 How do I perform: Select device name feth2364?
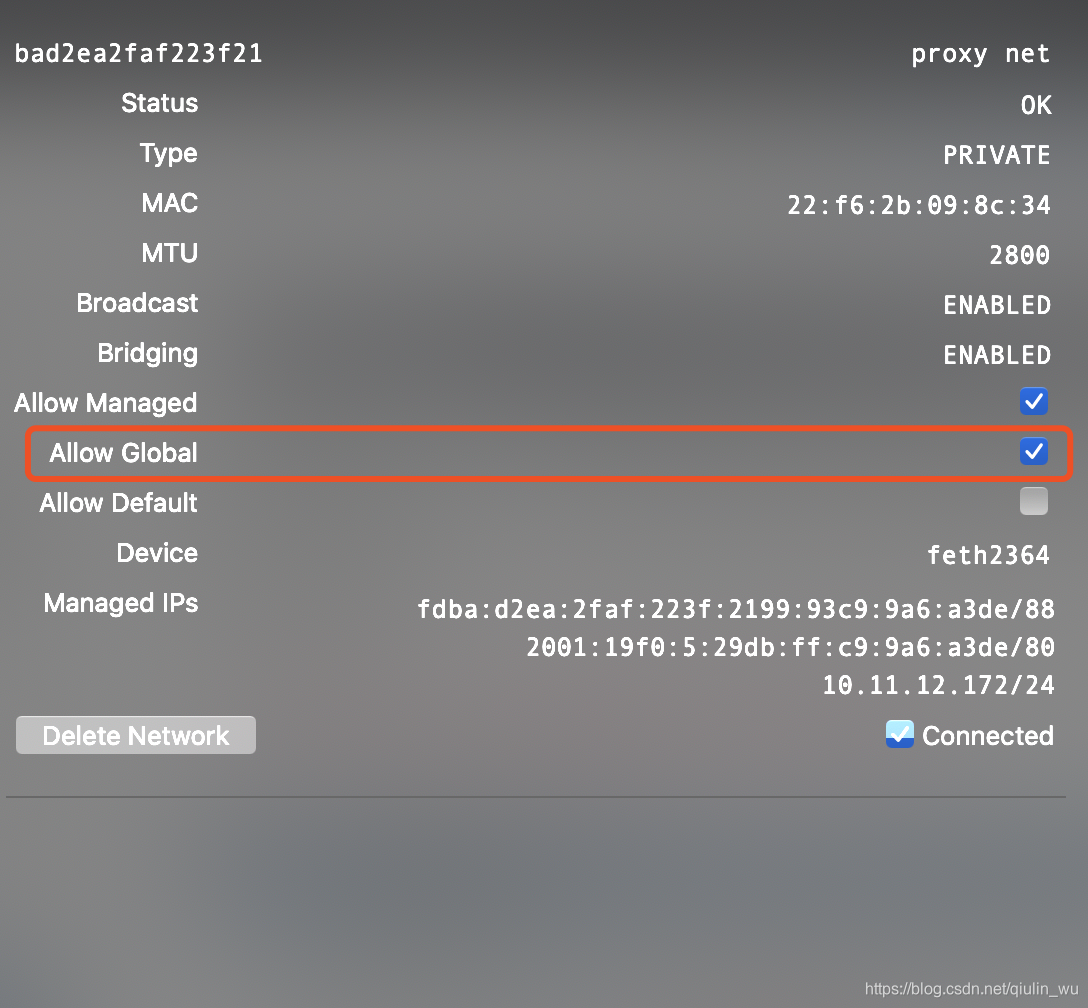[x=989, y=555]
